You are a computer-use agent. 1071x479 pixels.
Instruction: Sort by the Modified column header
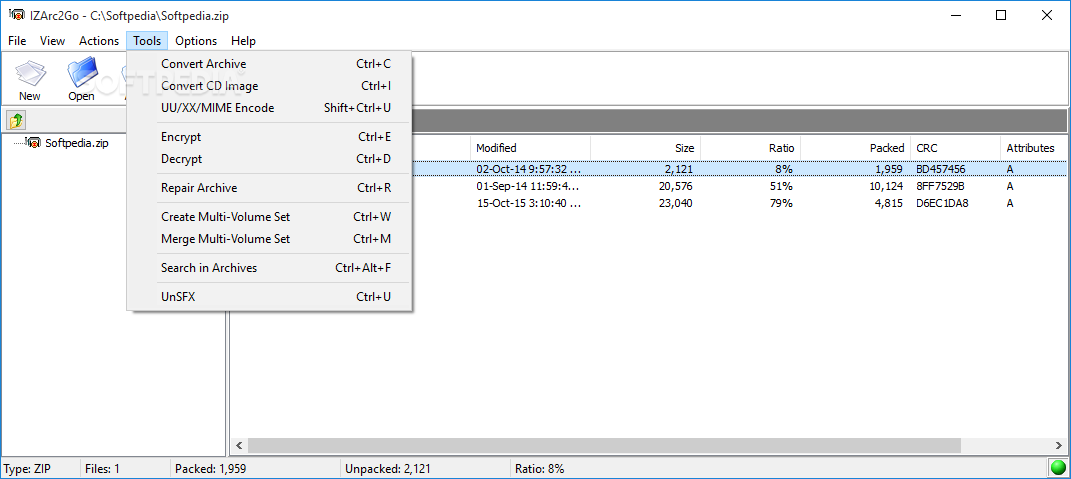[530, 148]
